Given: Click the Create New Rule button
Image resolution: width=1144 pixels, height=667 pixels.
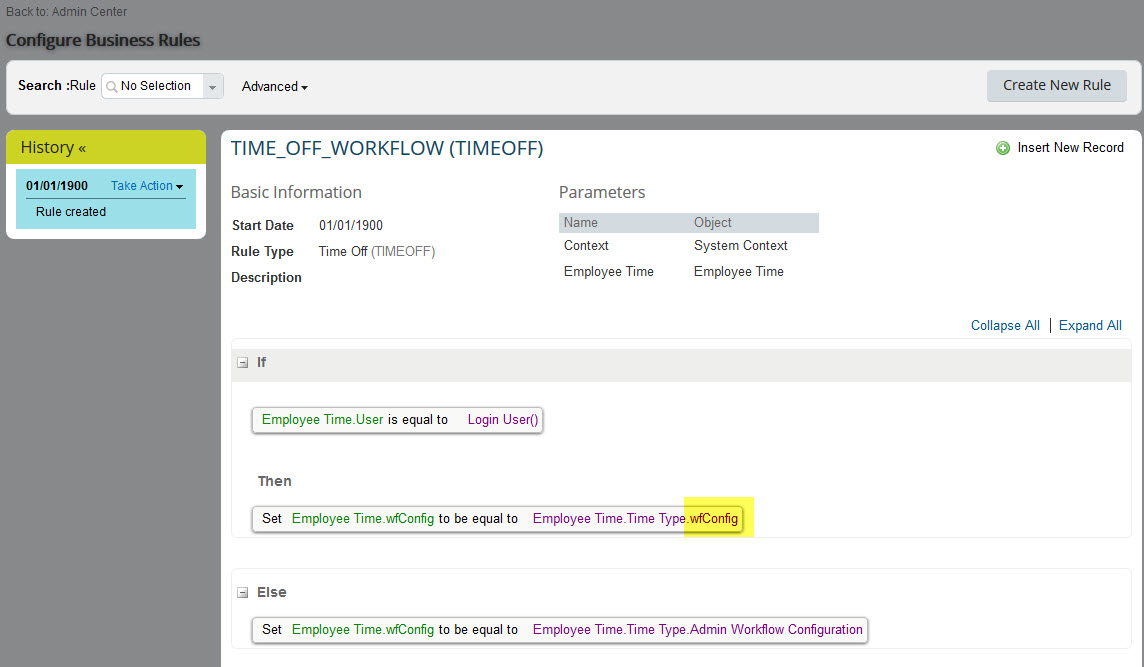Looking at the screenshot, I should click(x=1056, y=85).
